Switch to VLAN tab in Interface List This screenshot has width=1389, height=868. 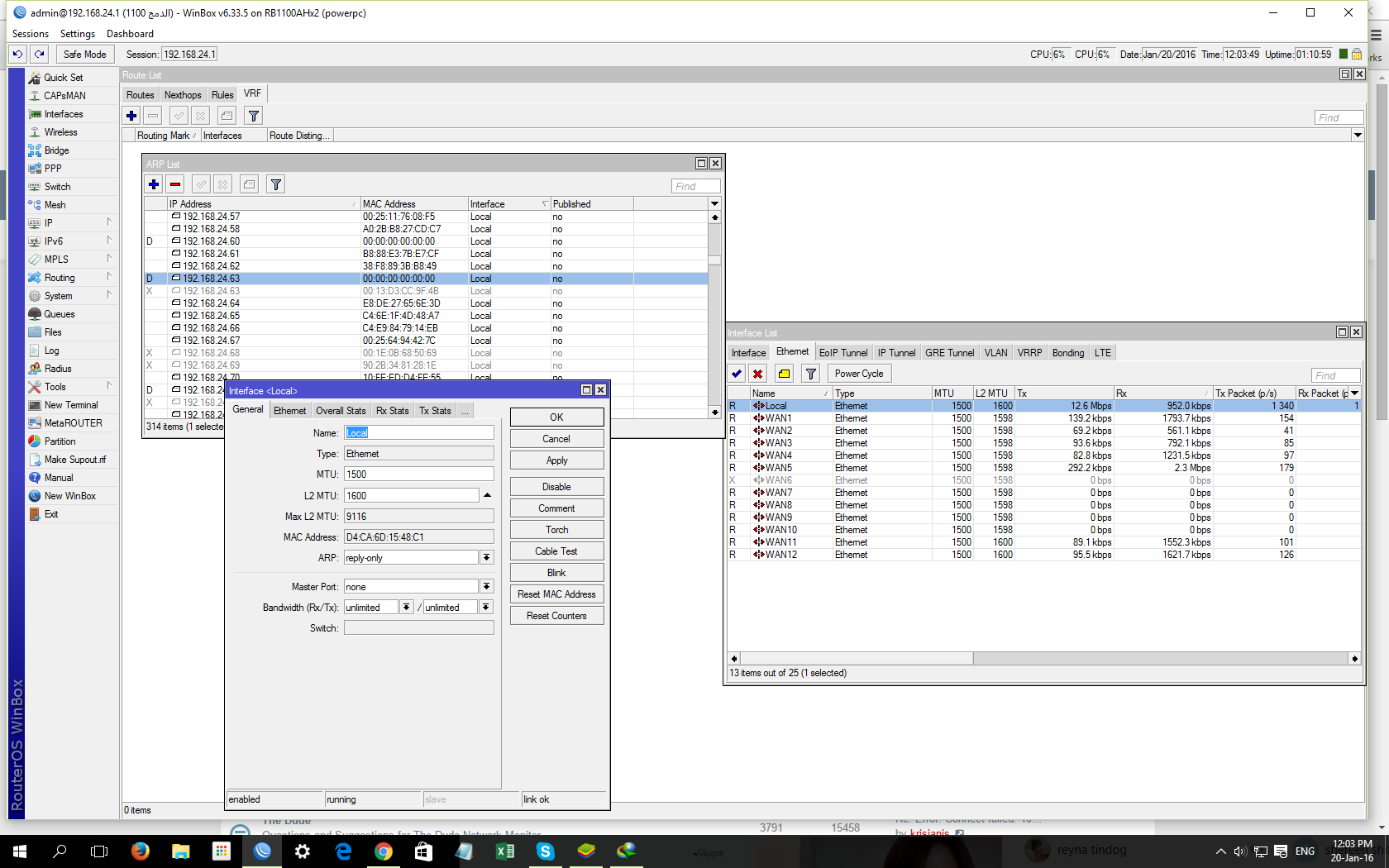(995, 353)
